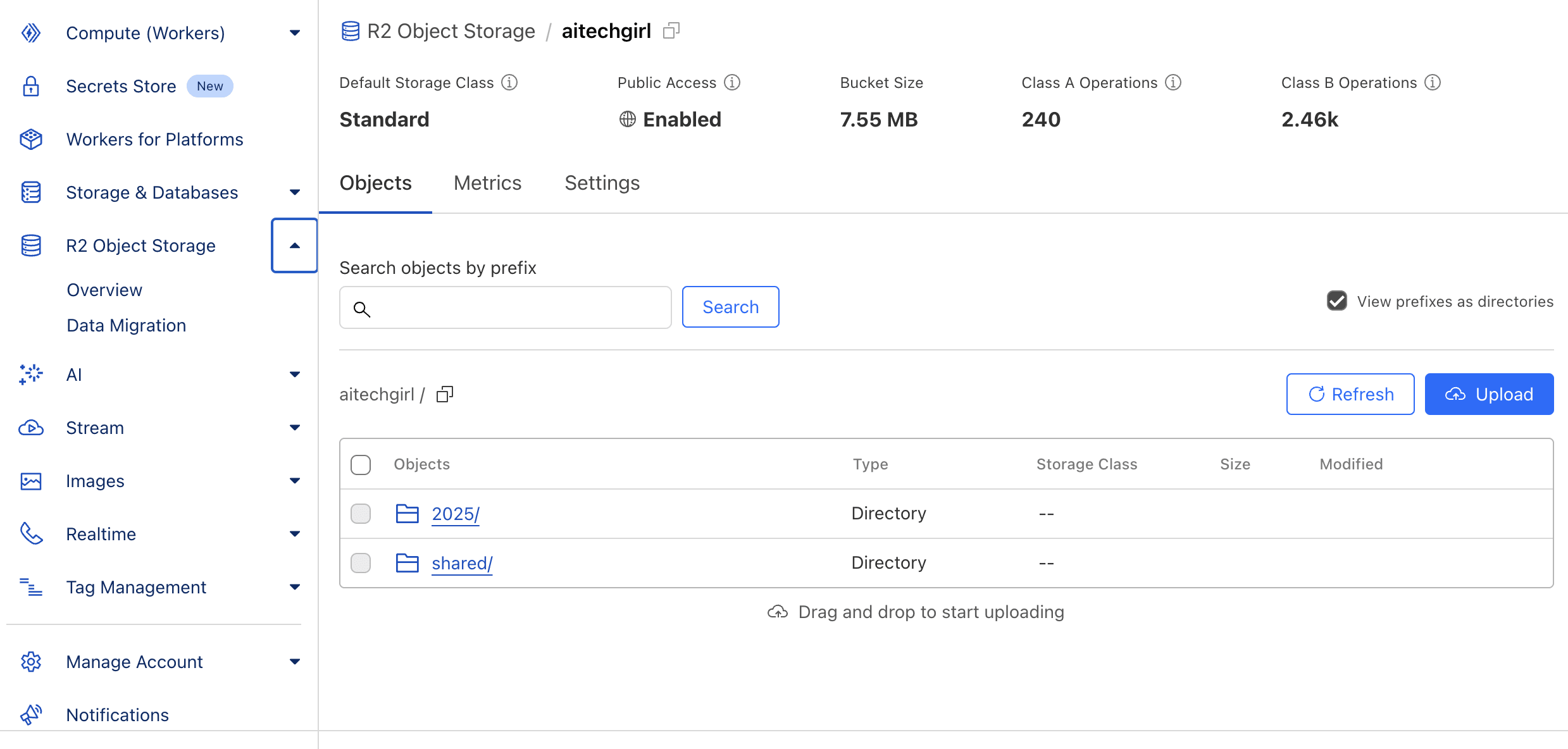Select the 2025/ row checkbox
This screenshot has width=1568, height=749.
pyautogui.click(x=361, y=514)
